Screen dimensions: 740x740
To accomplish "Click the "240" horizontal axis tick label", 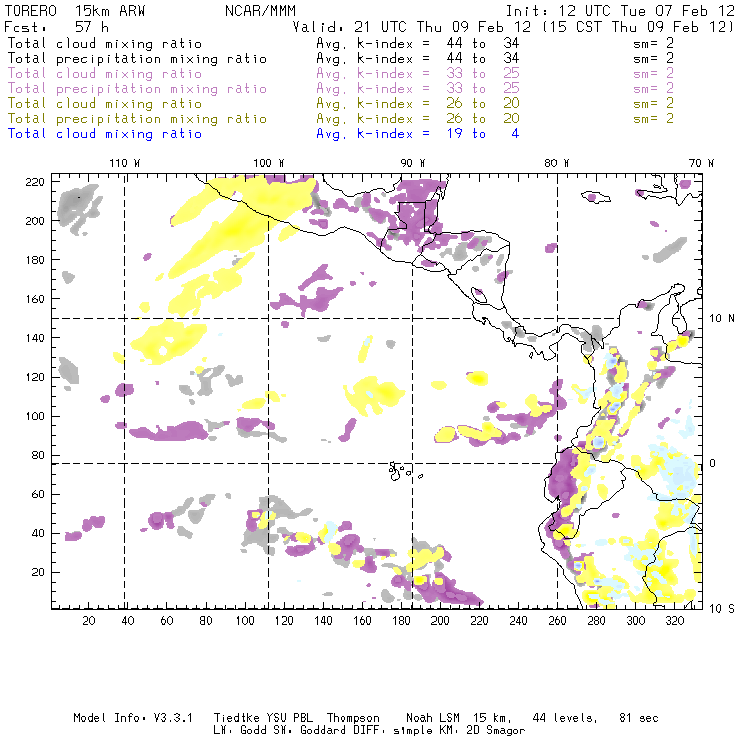I will [x=518, y=621].
